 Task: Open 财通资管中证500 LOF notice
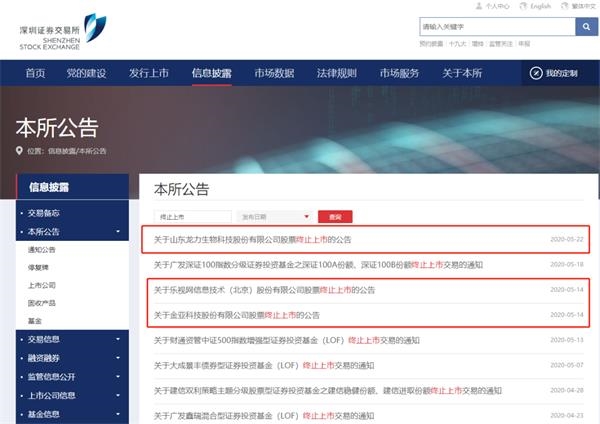tap(287, 340)
